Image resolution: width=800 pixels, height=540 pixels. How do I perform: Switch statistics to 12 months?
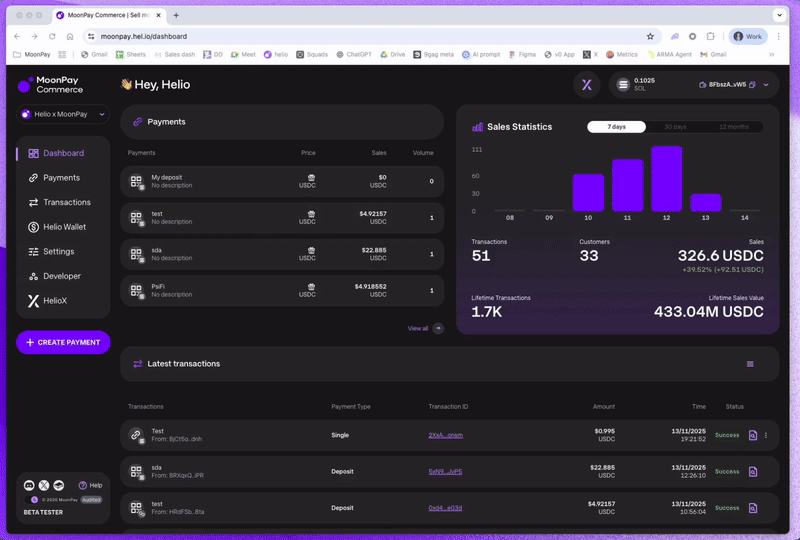734,127
